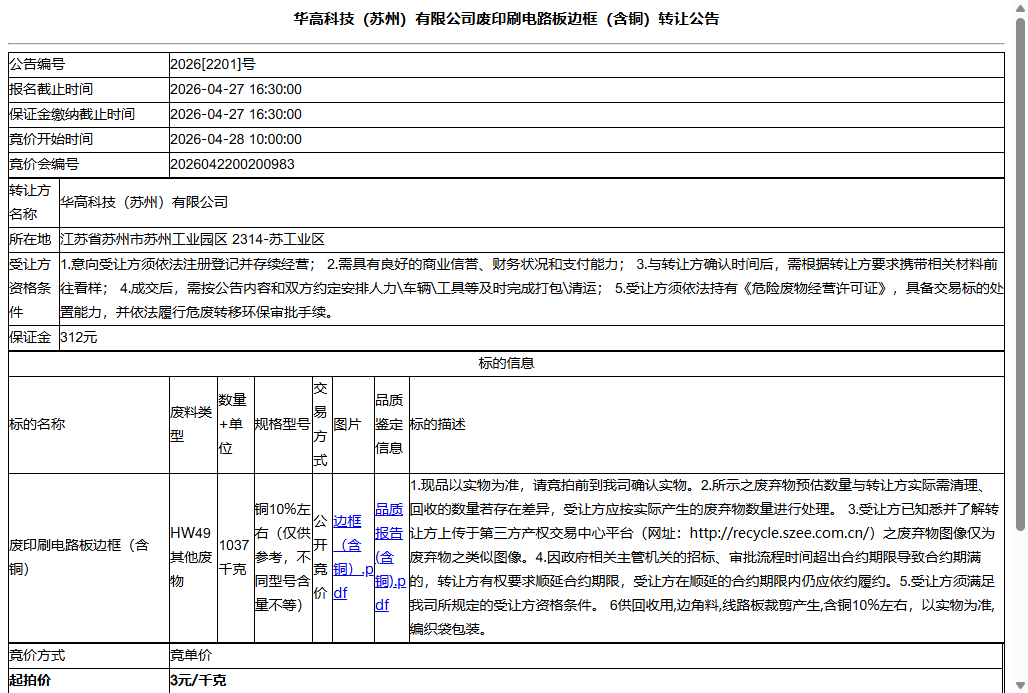Click the 受让方资格条件 label cell
This screenshot has width=1028, height=693.
click(33, 288)
